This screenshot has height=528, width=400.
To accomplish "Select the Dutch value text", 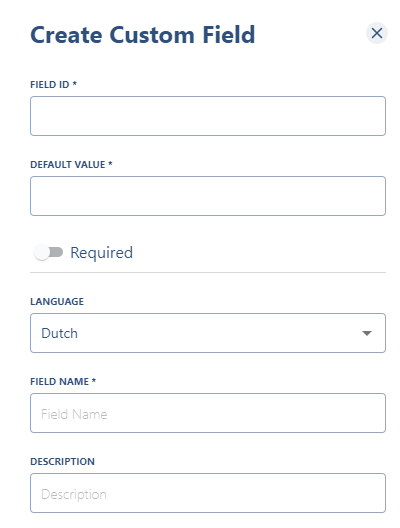I will click(59, 333).
